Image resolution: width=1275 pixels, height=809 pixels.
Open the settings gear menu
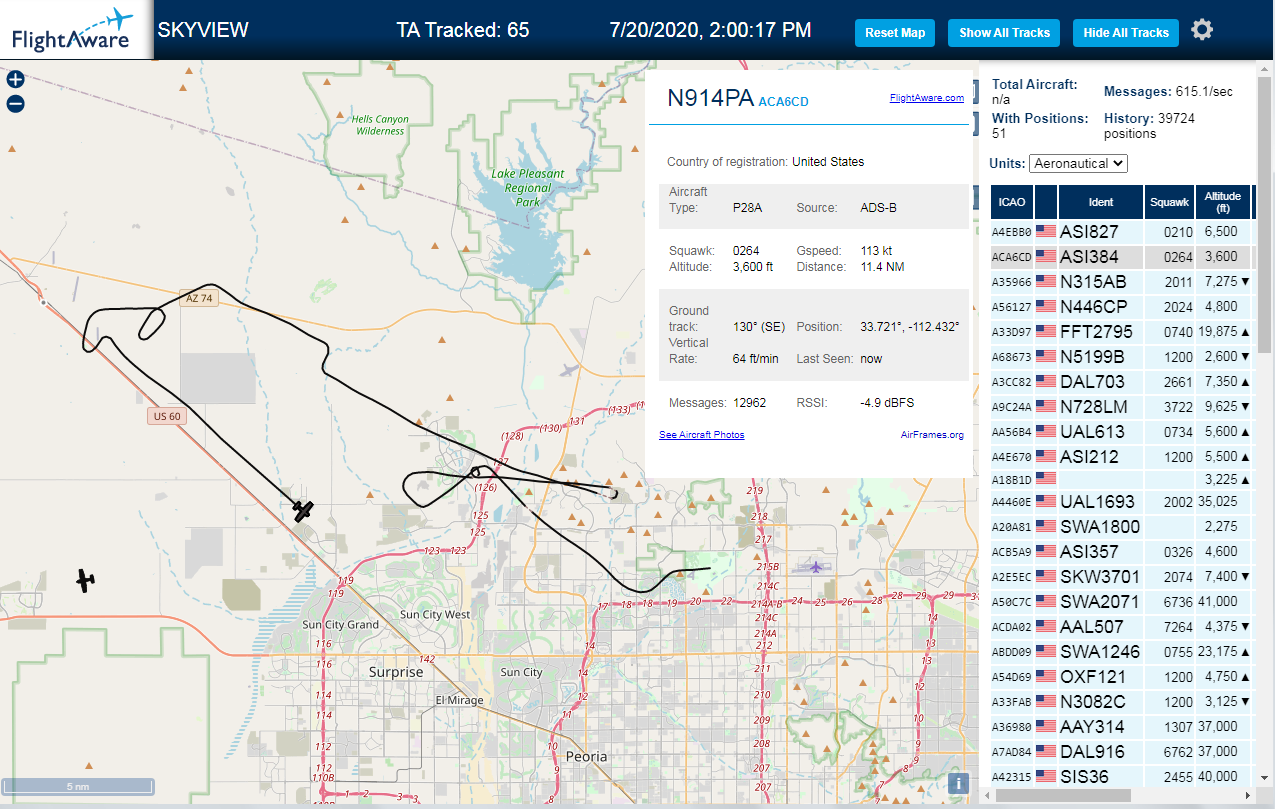1202,30
